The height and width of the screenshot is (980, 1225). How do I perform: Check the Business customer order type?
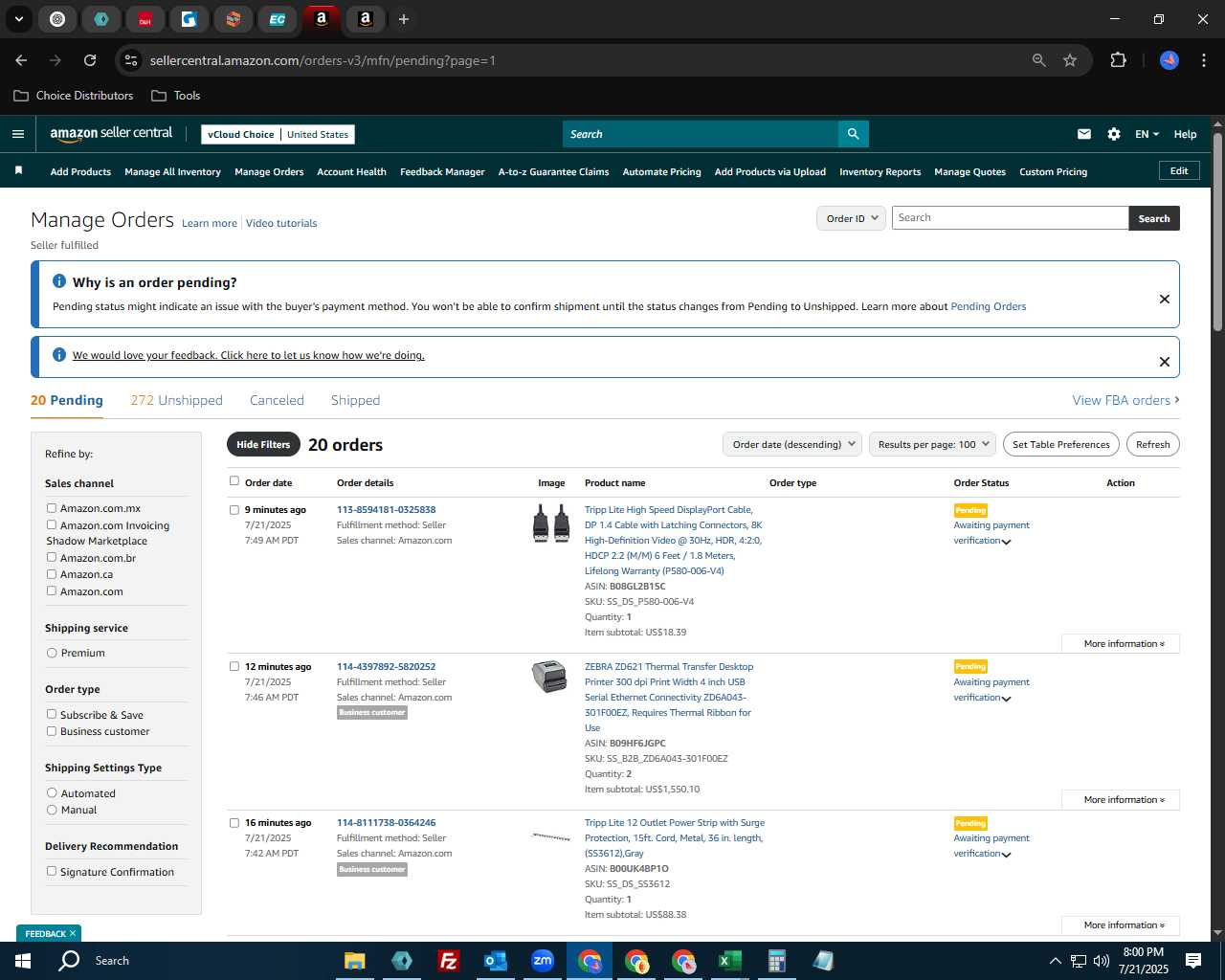tap(52, 731)
